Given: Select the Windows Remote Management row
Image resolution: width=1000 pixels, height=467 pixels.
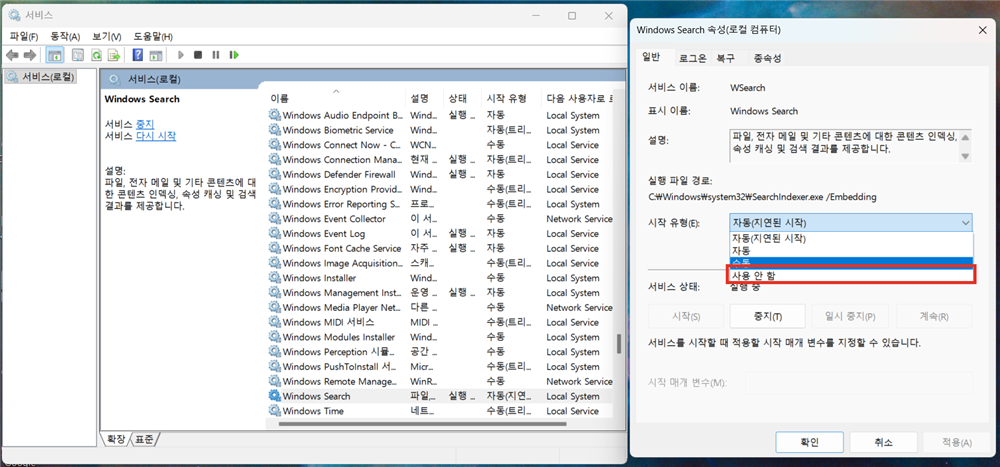Looking at the screenshot, I should (440, 382).
